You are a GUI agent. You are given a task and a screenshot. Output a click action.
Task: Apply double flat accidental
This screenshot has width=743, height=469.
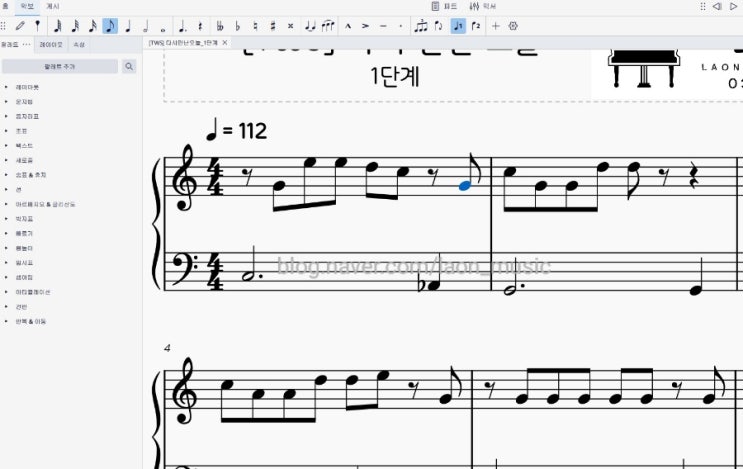(x=220, y=26)
